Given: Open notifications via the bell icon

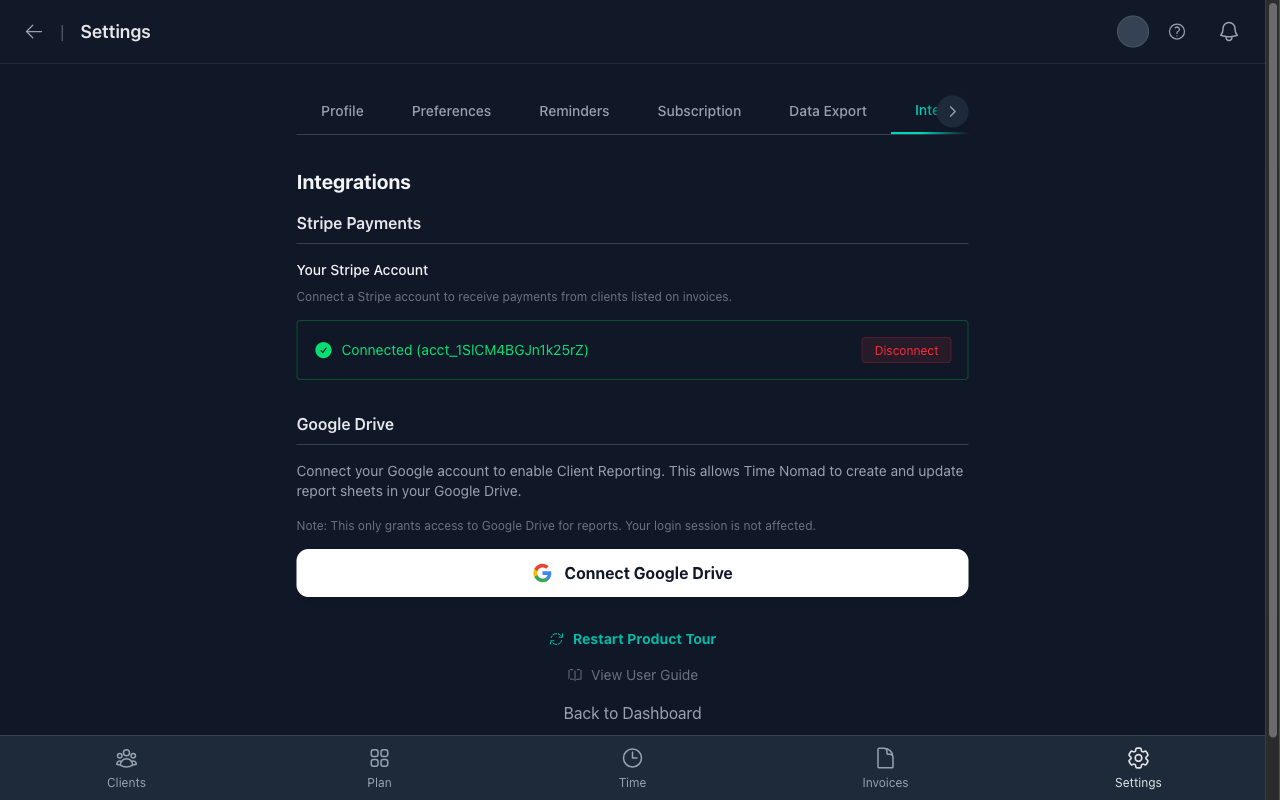Looking at the screenshot, I should [x=1228, y=31].
